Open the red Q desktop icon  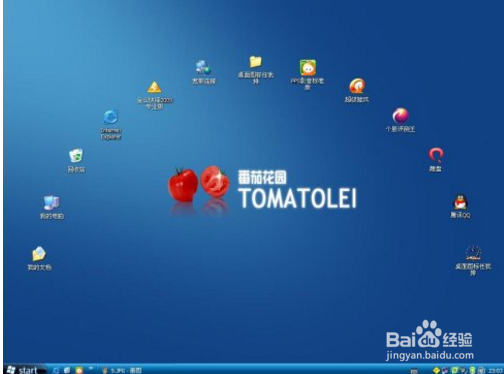(435, 160)
